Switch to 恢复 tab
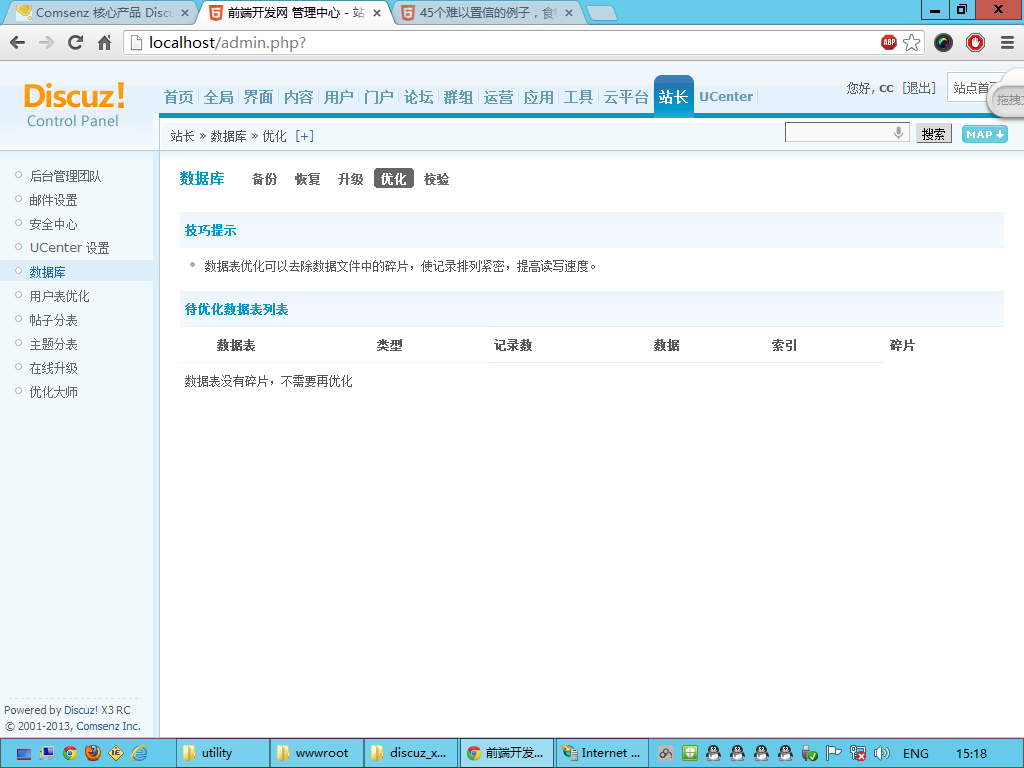1024x768 pixels. (308, 179)
